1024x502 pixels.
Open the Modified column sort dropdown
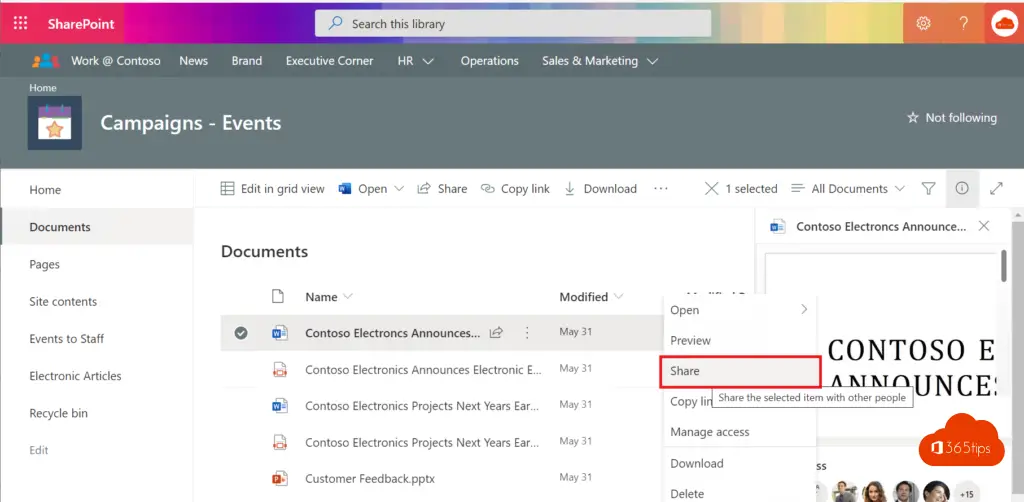pyautogui.click(x=618, y=297)
